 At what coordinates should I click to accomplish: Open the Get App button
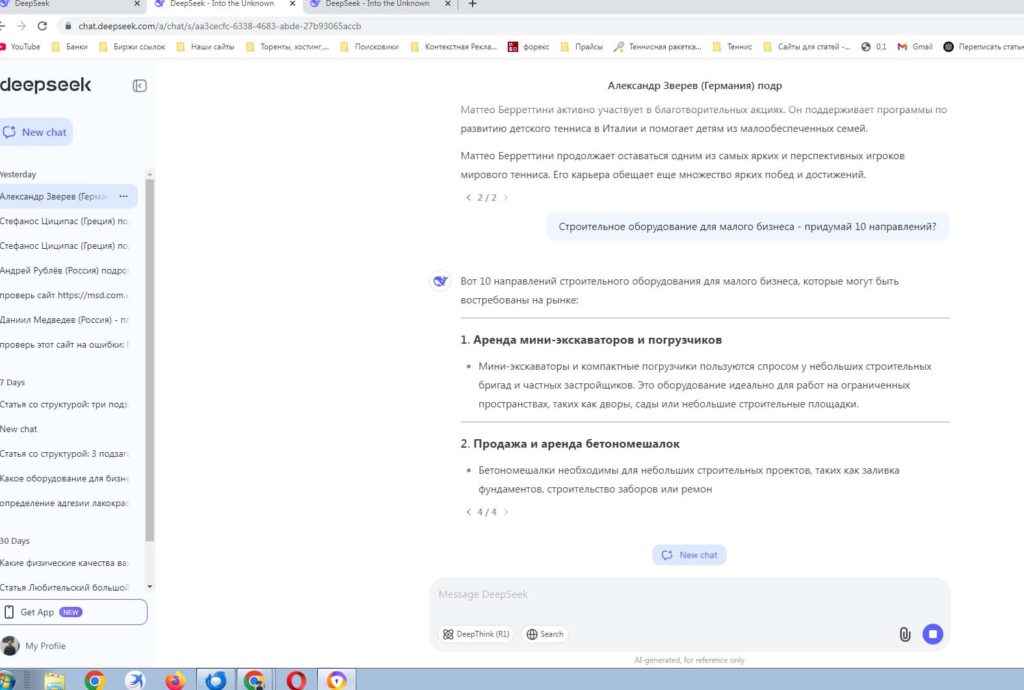tap(73, 612)
